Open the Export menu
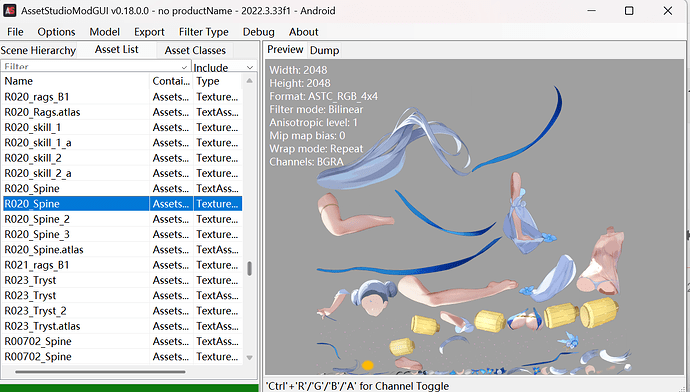The image size is (690, 392). point(149,32)
